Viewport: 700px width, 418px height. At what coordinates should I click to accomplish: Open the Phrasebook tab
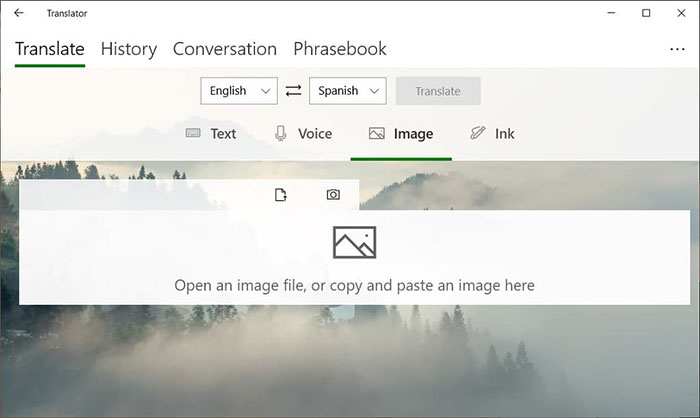click(340, 49)
